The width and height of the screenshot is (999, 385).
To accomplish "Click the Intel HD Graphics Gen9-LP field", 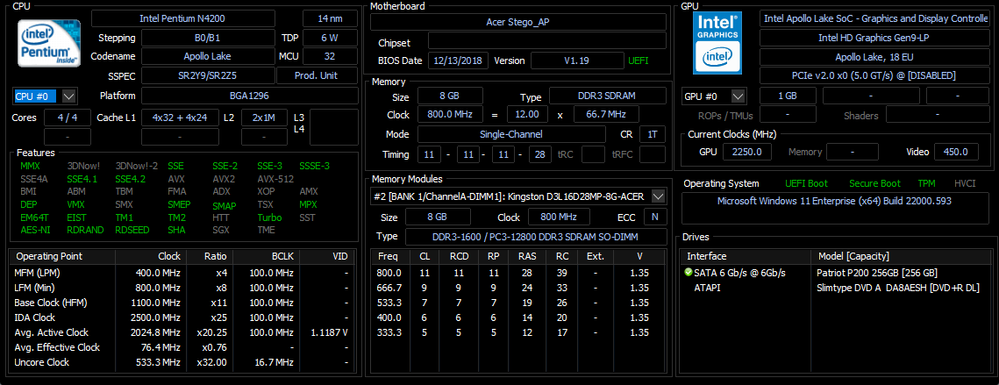I will click(x=874, y=38).
